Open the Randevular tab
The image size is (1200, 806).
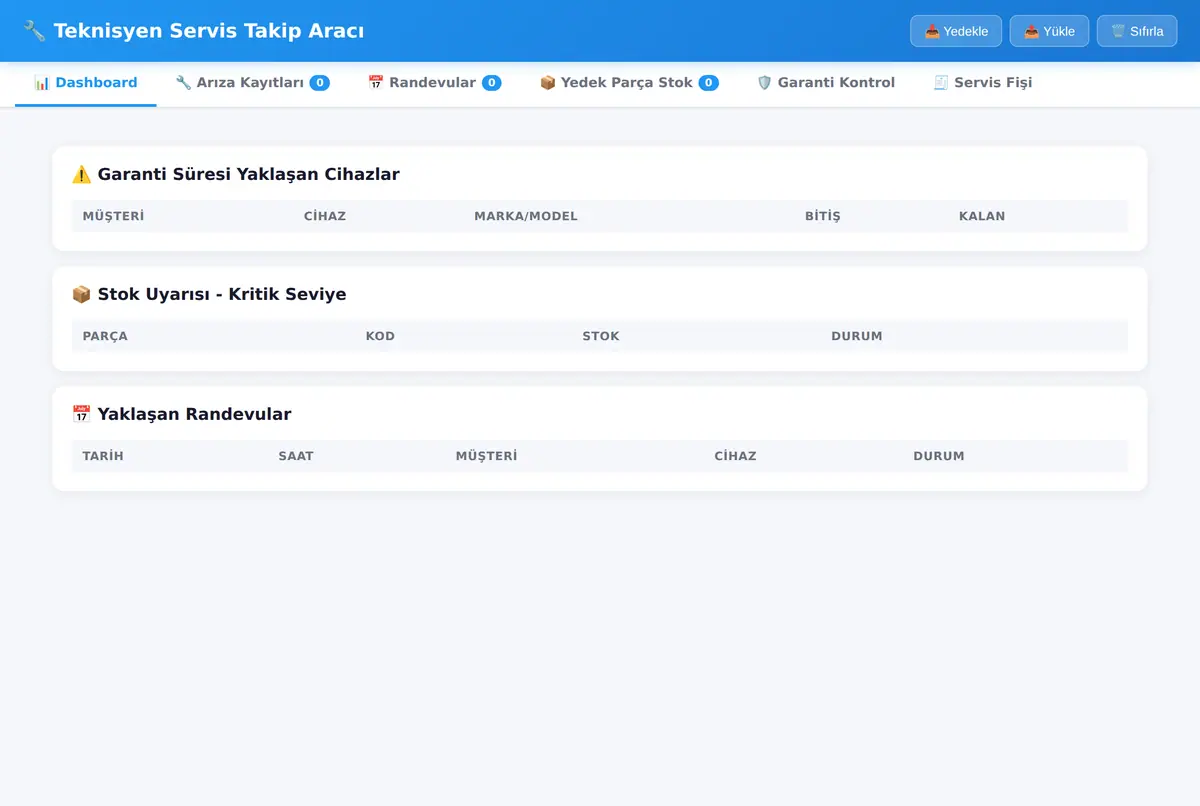(x=435, y=83)
